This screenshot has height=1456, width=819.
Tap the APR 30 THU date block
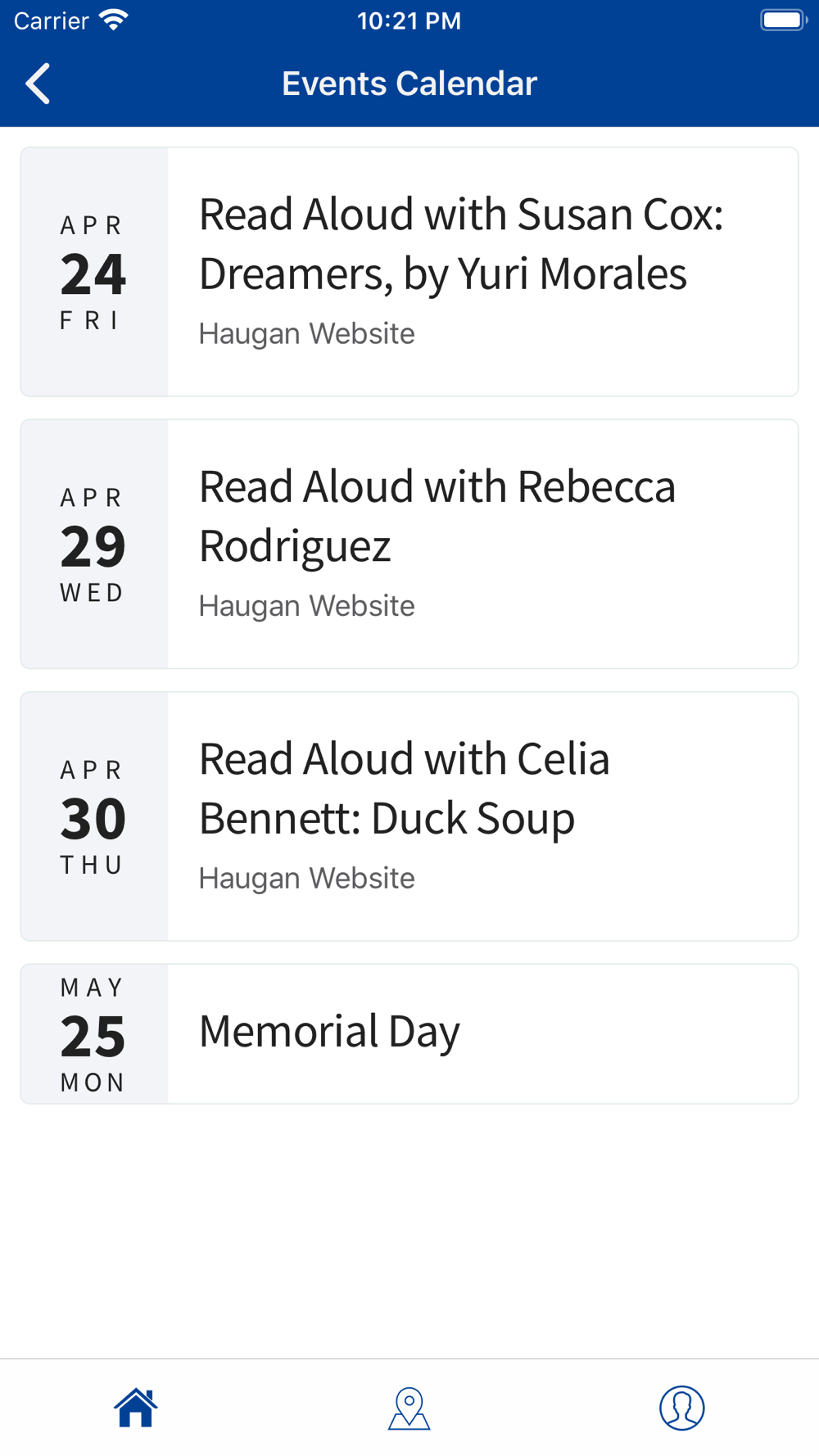(x=94, y=816)
